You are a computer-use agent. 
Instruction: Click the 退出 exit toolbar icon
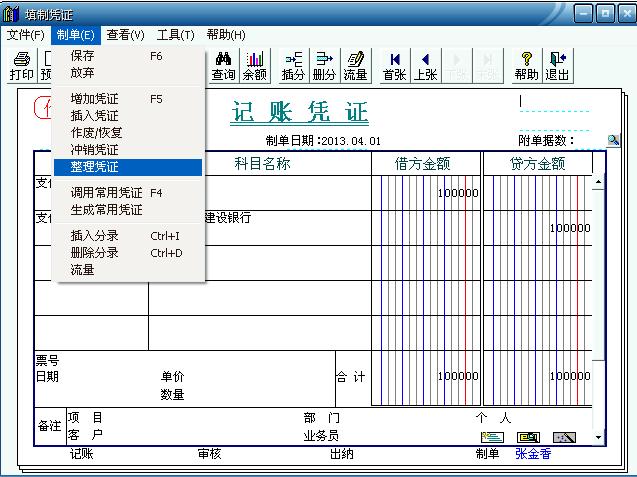click(x=557, y=66)
